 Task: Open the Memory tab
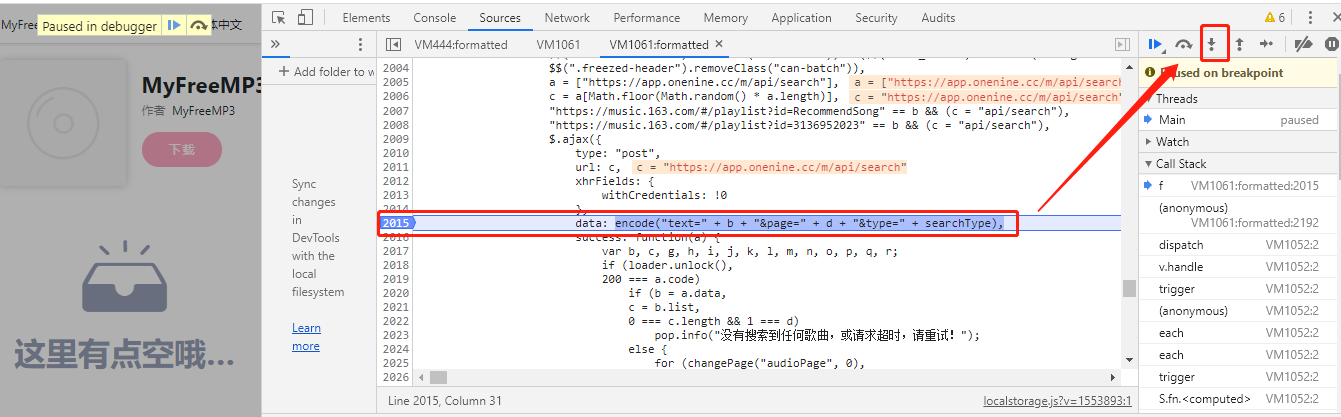725,17
